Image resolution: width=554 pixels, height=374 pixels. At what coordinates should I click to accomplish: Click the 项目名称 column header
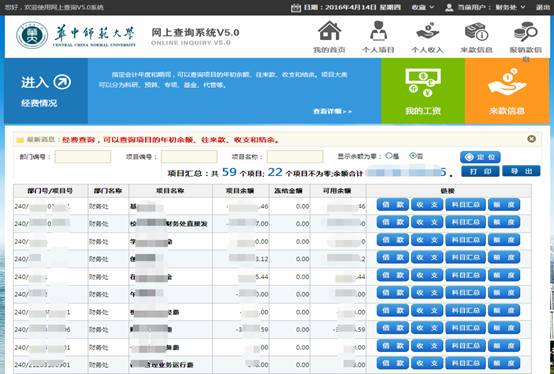coord(170,191)
